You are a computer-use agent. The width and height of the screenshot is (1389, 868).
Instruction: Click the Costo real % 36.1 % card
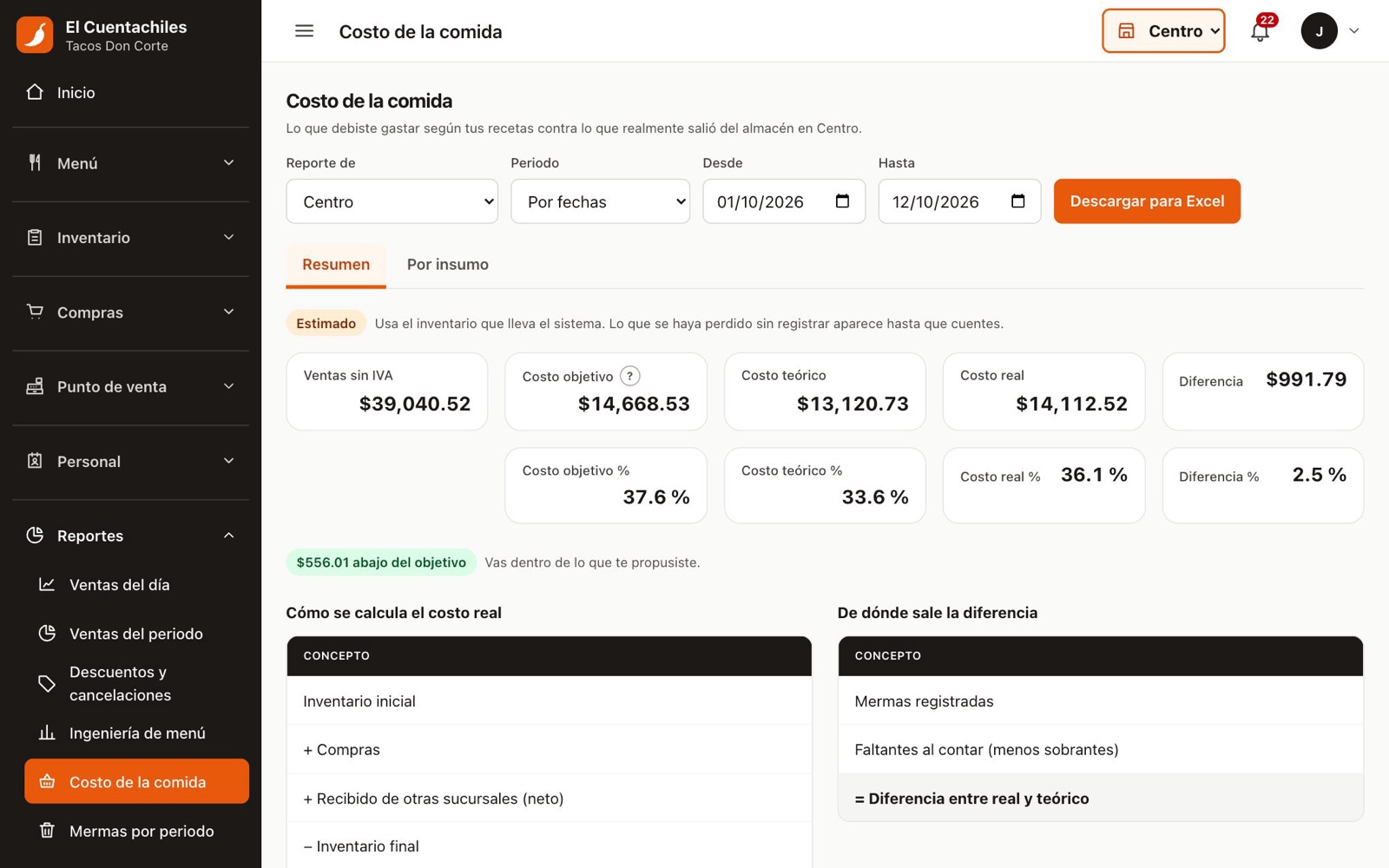(x=1043, y=485)
